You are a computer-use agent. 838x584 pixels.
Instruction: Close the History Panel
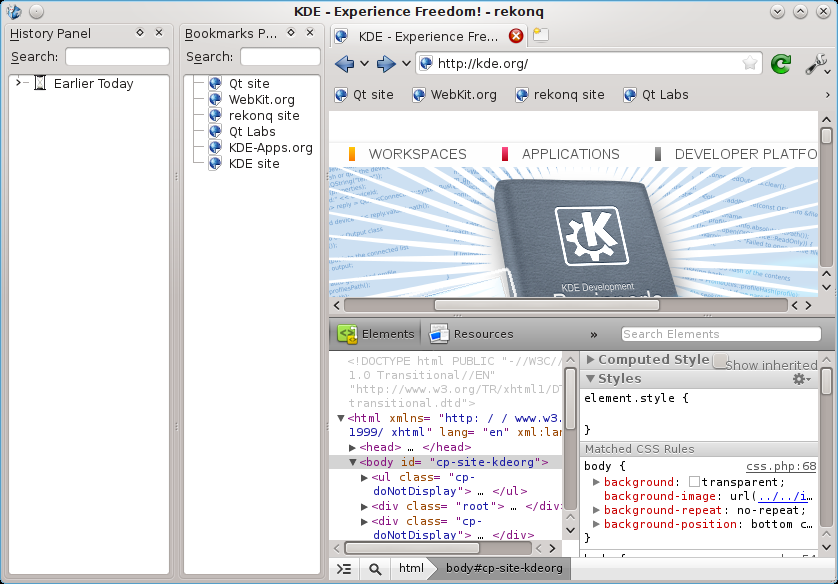pyautogui.click(x=159, y=33)
